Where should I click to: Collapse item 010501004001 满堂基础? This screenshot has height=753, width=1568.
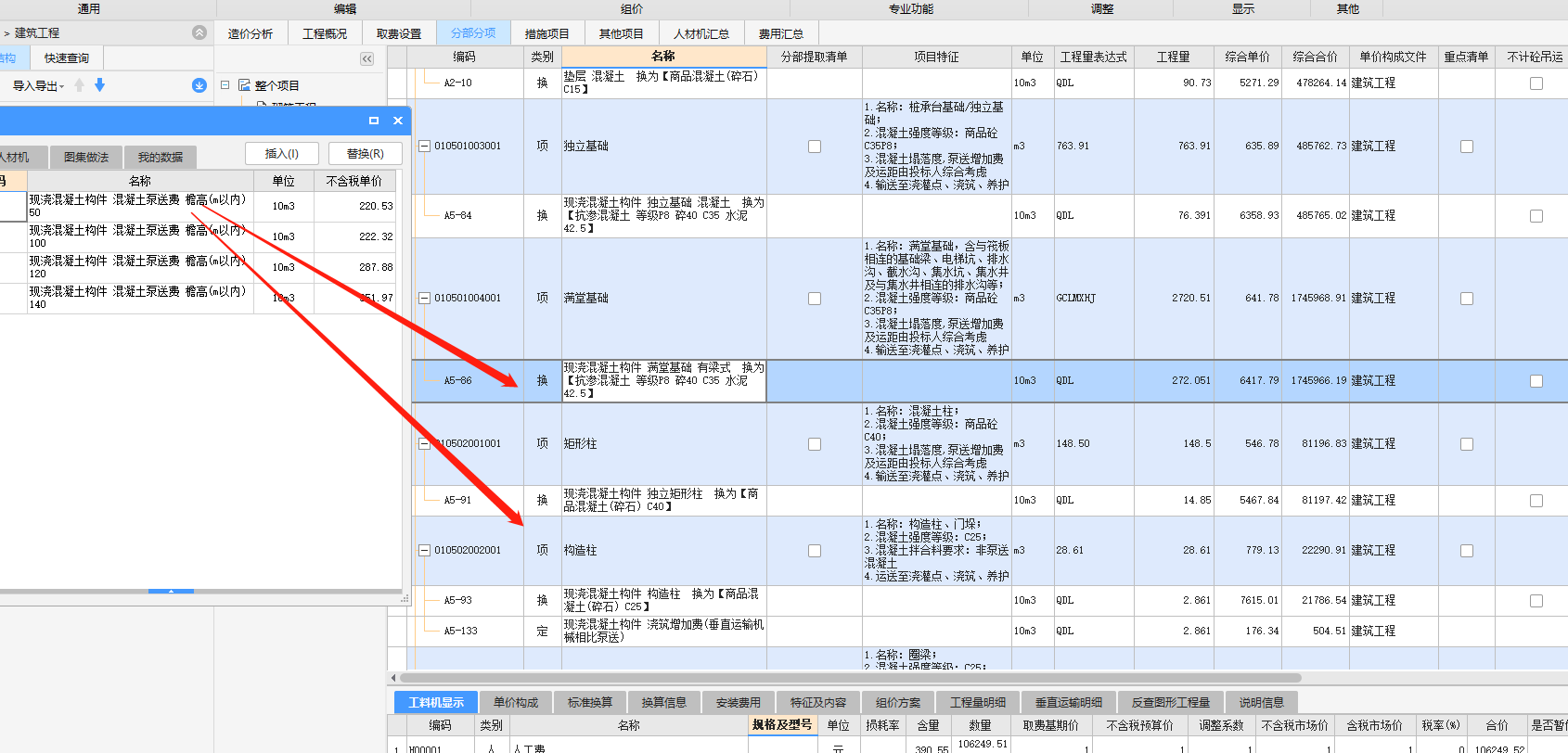[424, 298]
